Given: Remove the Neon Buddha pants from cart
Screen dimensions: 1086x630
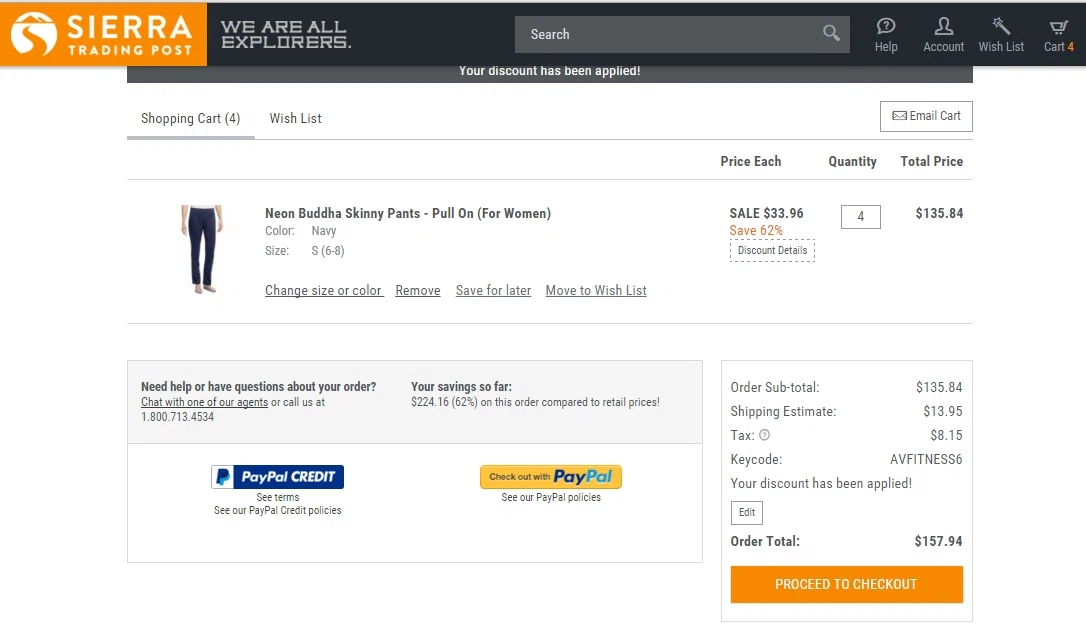Looking at the screenshot, I should (418, 291).
